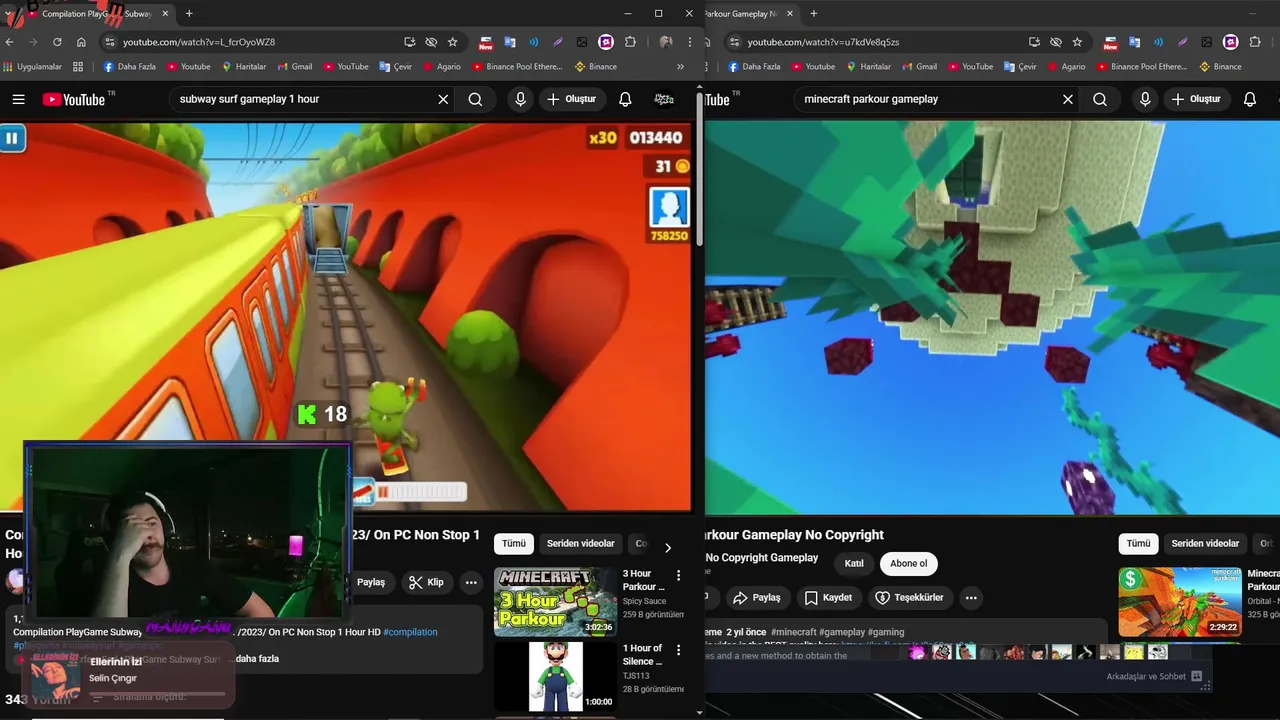Viewport: 1280px width, 720px height.
Task: Click Kaydet button in right window
Action: point(828,598)
